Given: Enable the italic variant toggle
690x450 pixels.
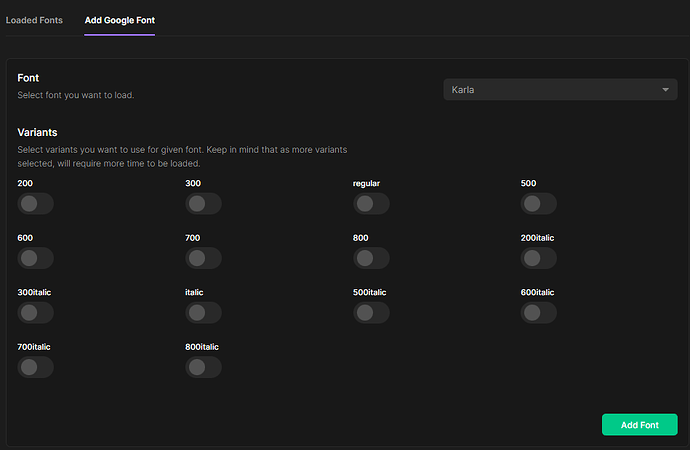Looking at the screenshot, I should tap(203, 313).
